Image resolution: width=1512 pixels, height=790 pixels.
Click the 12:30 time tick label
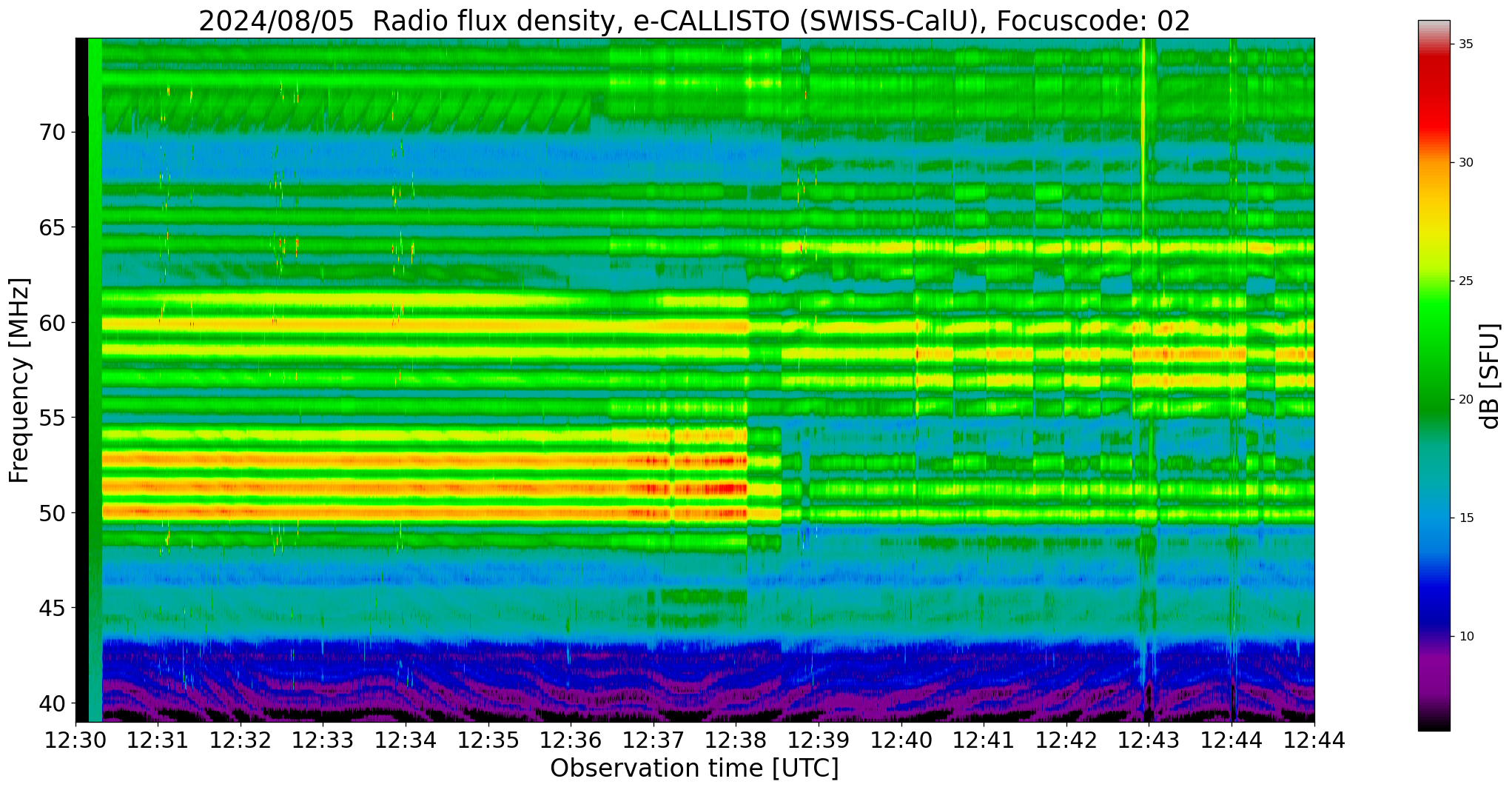pyautogui.click(x=75, y=740)
